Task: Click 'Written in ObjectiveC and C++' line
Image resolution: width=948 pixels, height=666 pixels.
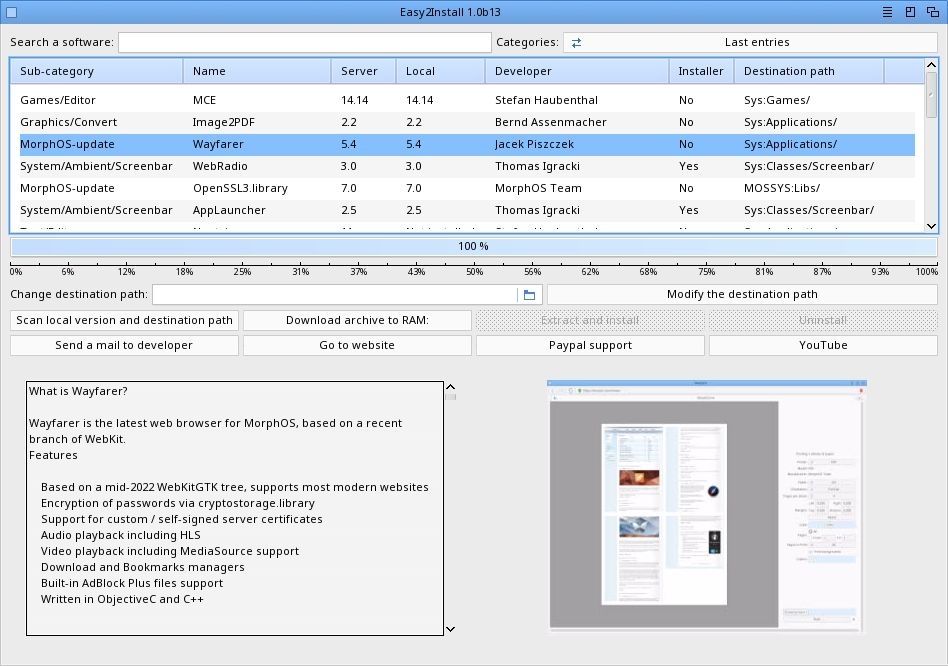Action: [122, 599]
